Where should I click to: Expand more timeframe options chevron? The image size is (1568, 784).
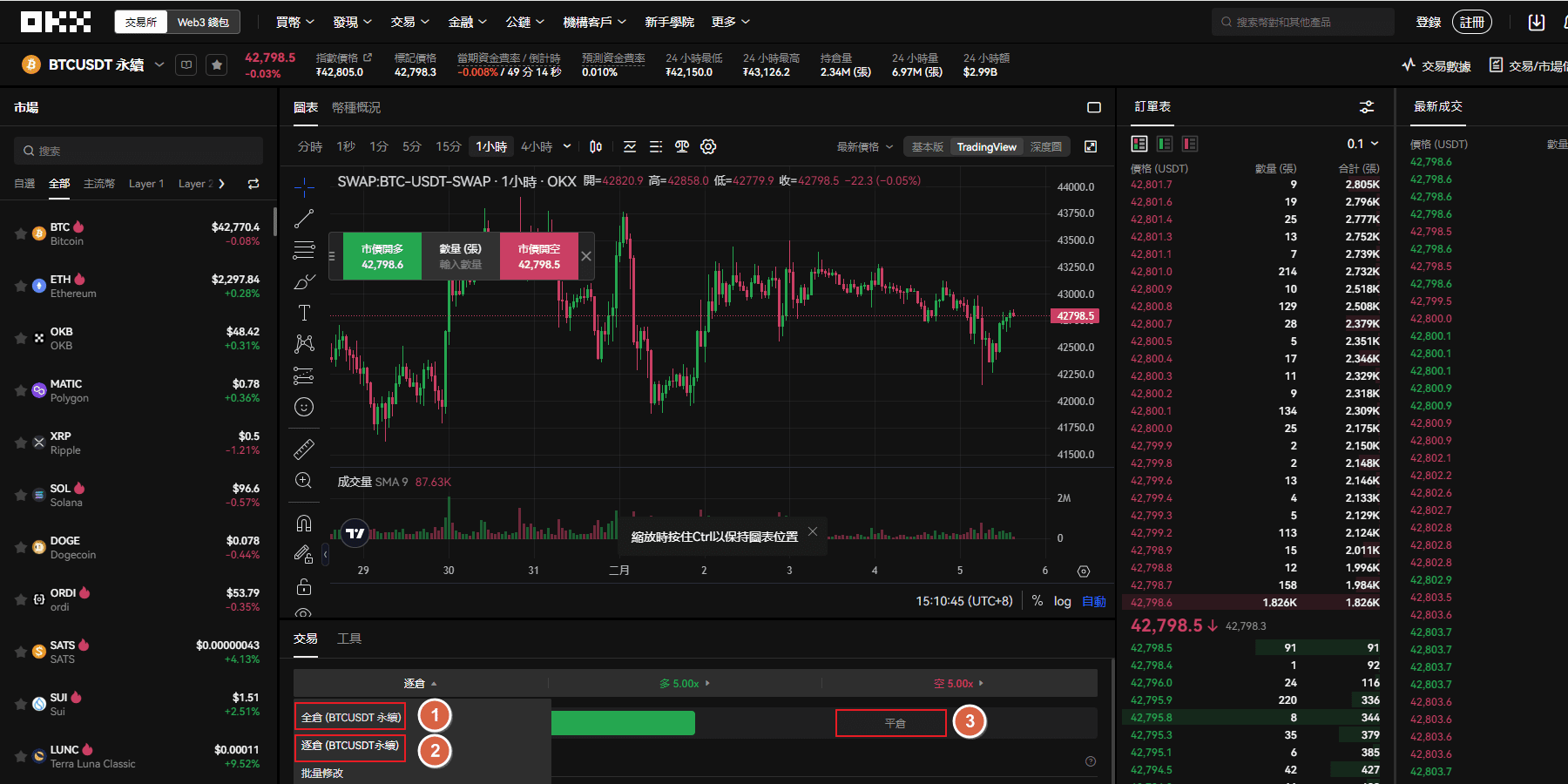(567, 146)
